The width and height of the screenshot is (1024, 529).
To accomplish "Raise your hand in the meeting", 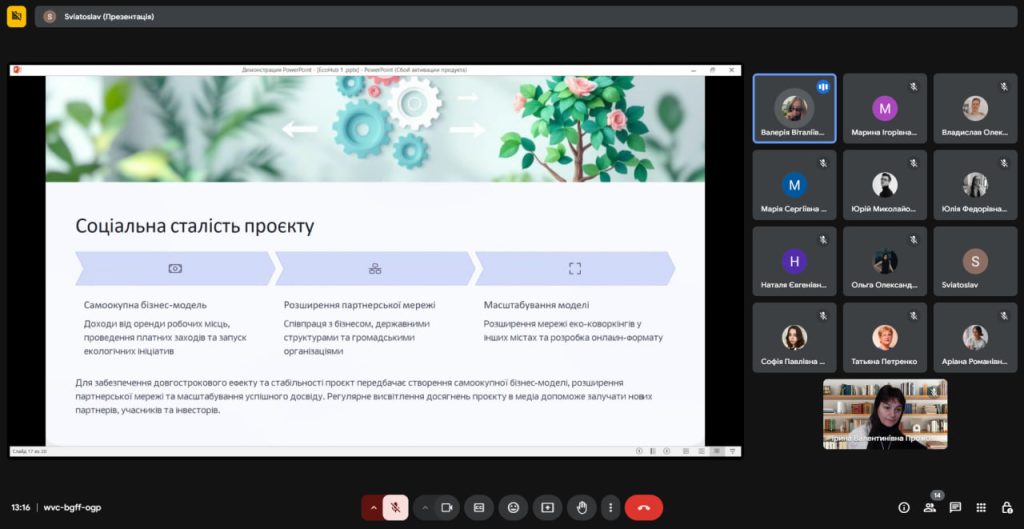I will [581, 507].
